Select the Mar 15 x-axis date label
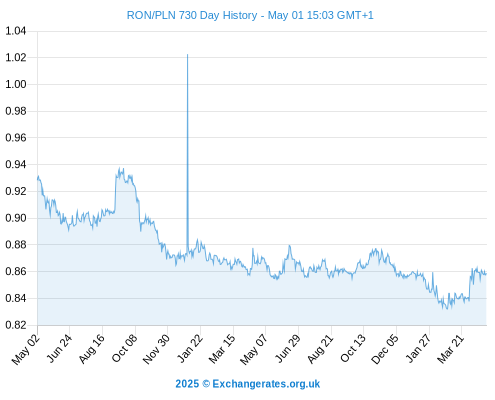Image resolution: width=495 pixels, height=400 pixels. pos(222,349)
